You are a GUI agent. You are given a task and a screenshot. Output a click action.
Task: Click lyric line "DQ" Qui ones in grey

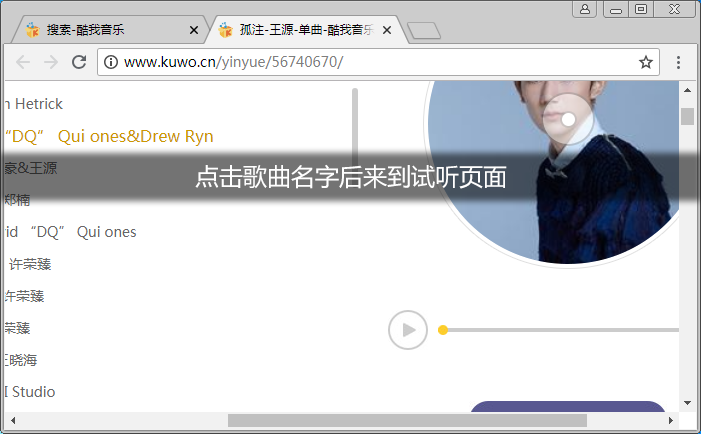click(x=71, y=232)
